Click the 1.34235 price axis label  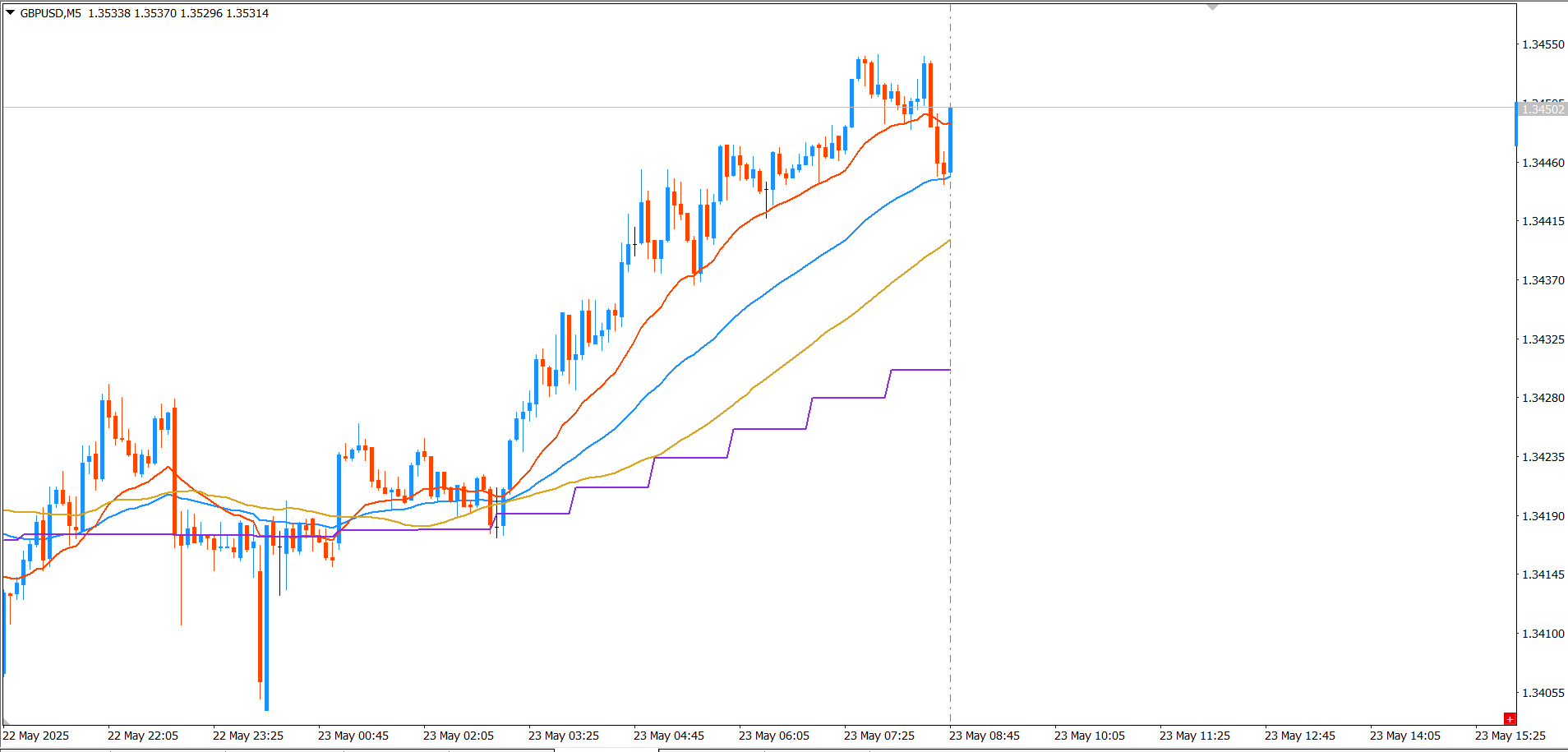coord(1543,457)
